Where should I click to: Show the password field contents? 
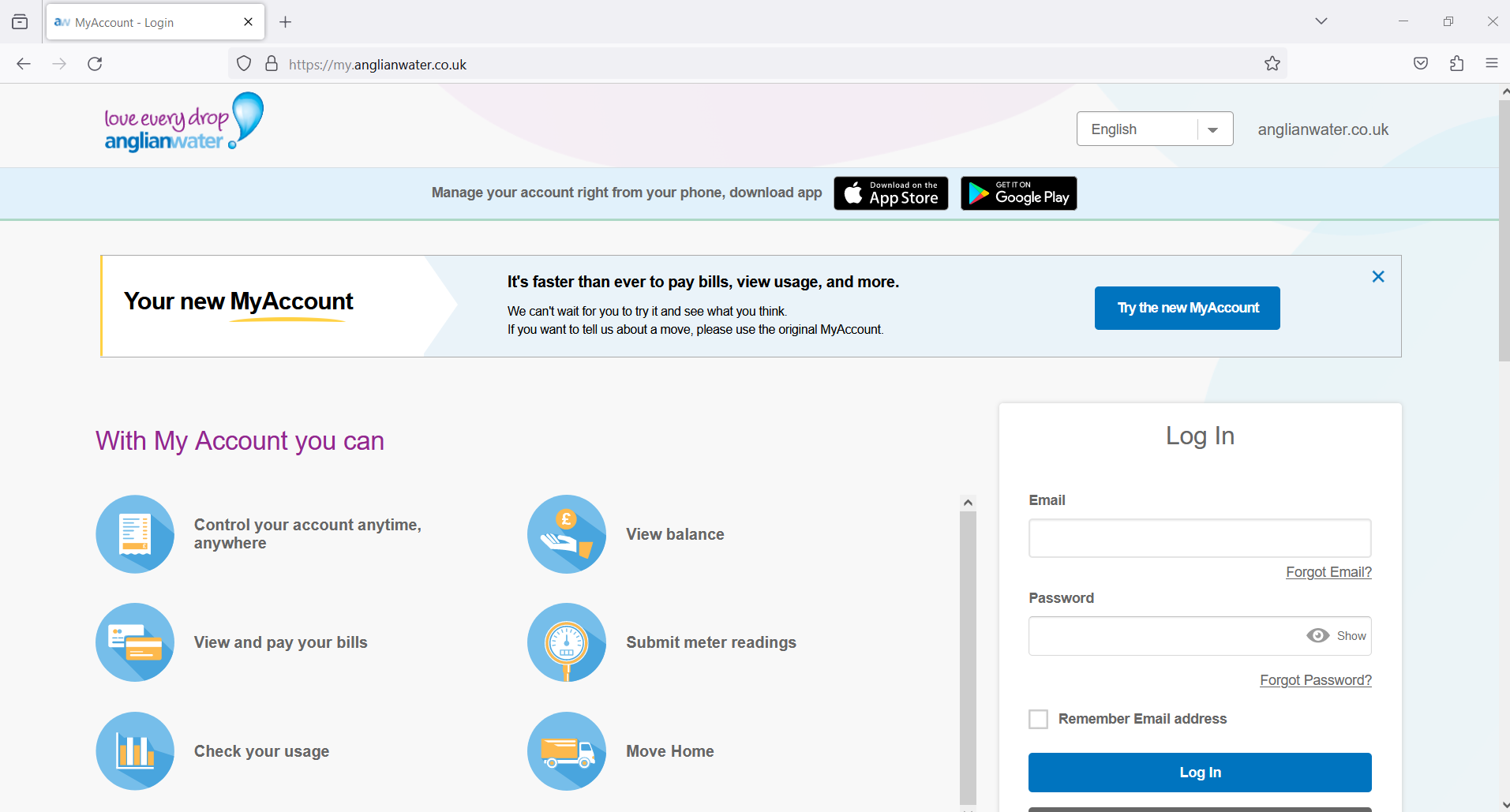[1319, 635]
